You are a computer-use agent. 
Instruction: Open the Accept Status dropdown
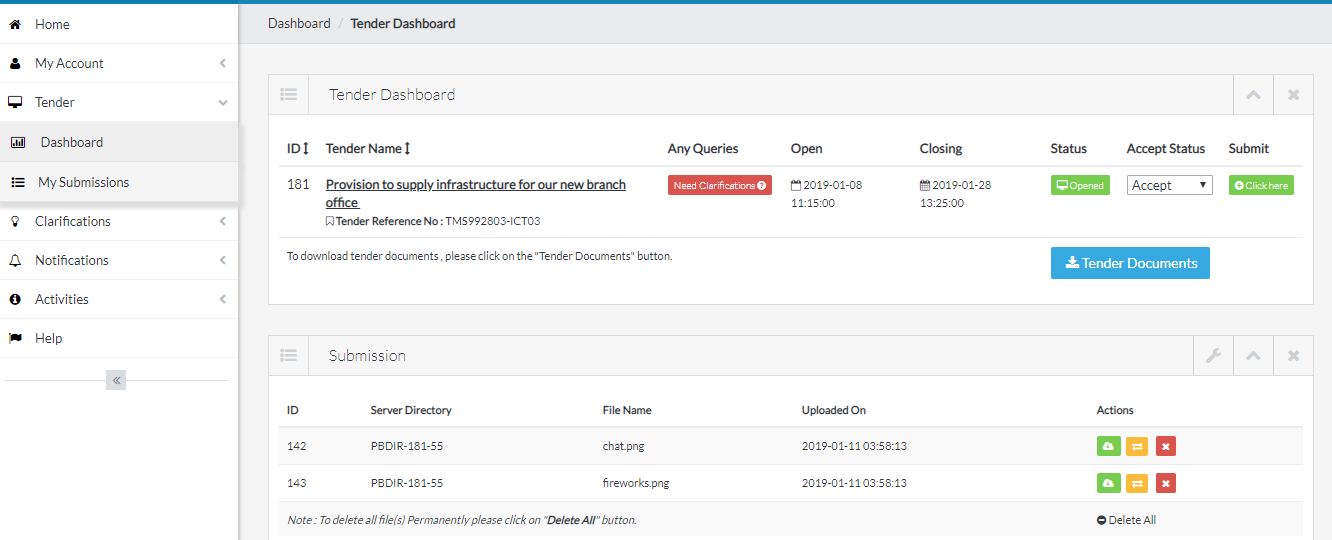1169,185
